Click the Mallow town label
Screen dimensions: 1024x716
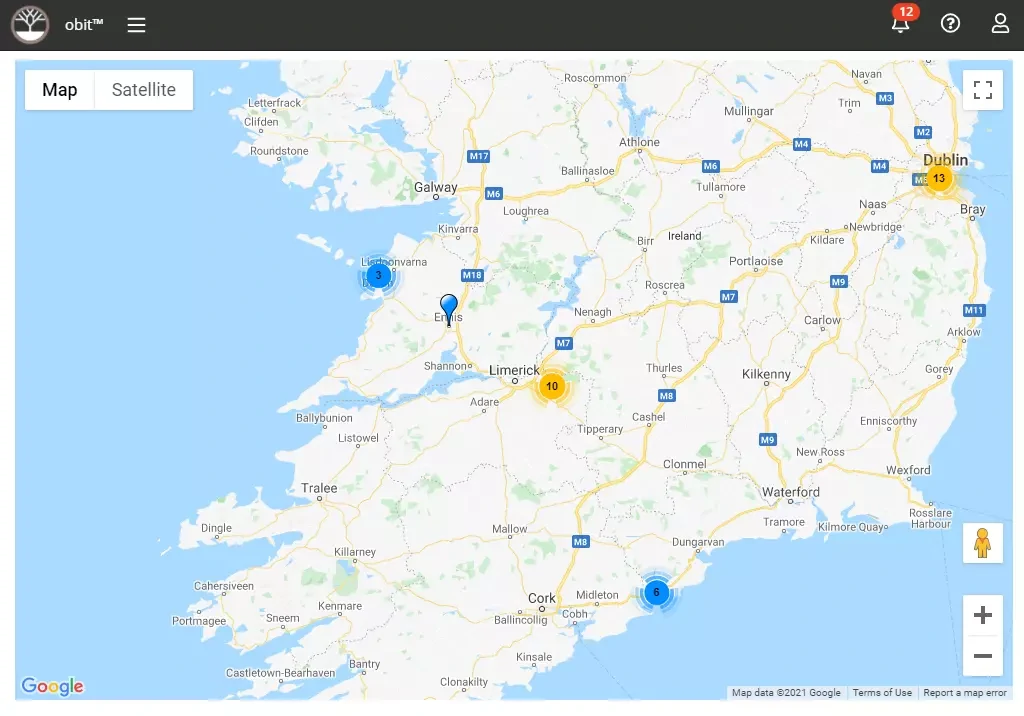click(x=509, y=529)
